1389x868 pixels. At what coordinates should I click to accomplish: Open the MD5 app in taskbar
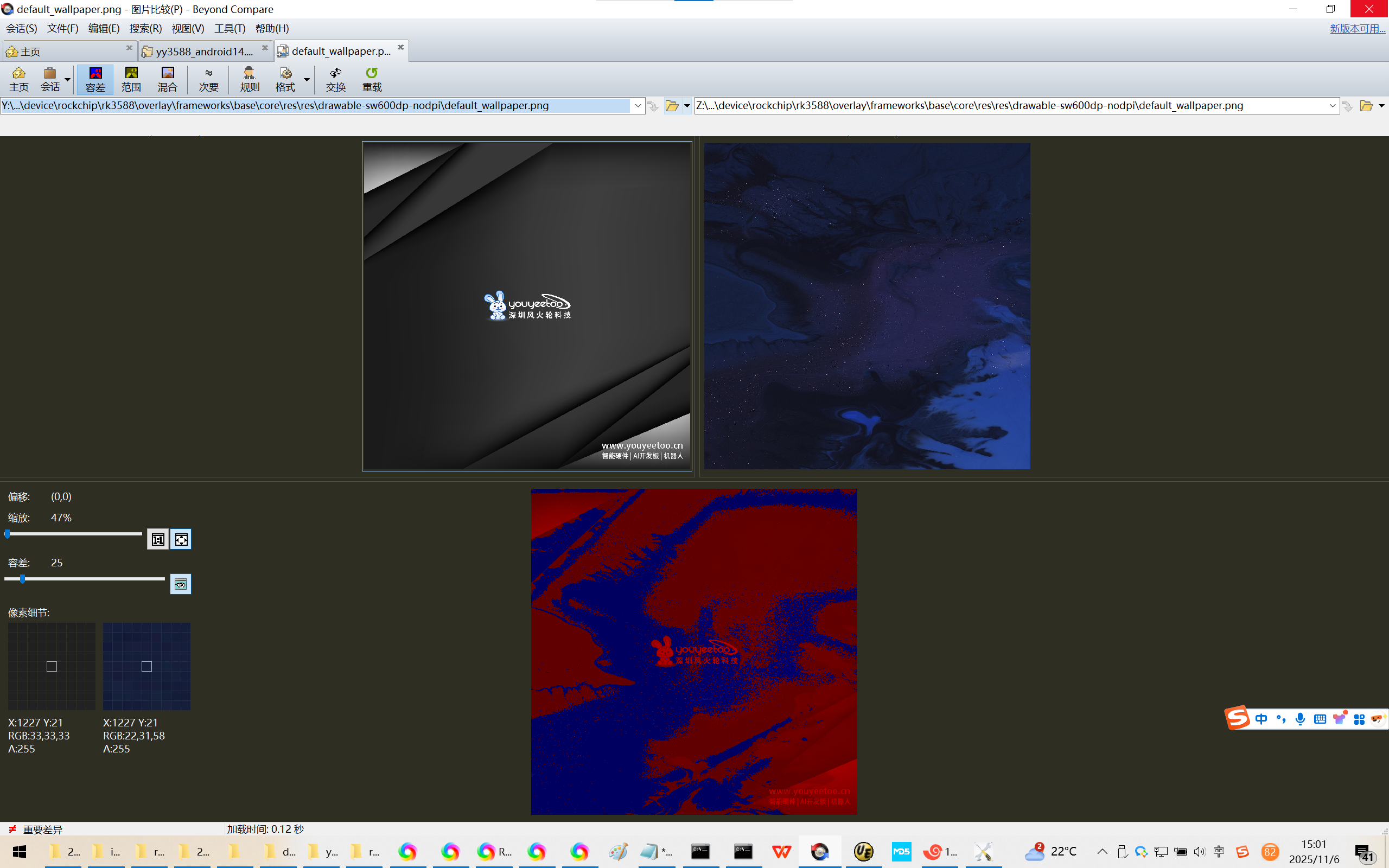[901, 851]
